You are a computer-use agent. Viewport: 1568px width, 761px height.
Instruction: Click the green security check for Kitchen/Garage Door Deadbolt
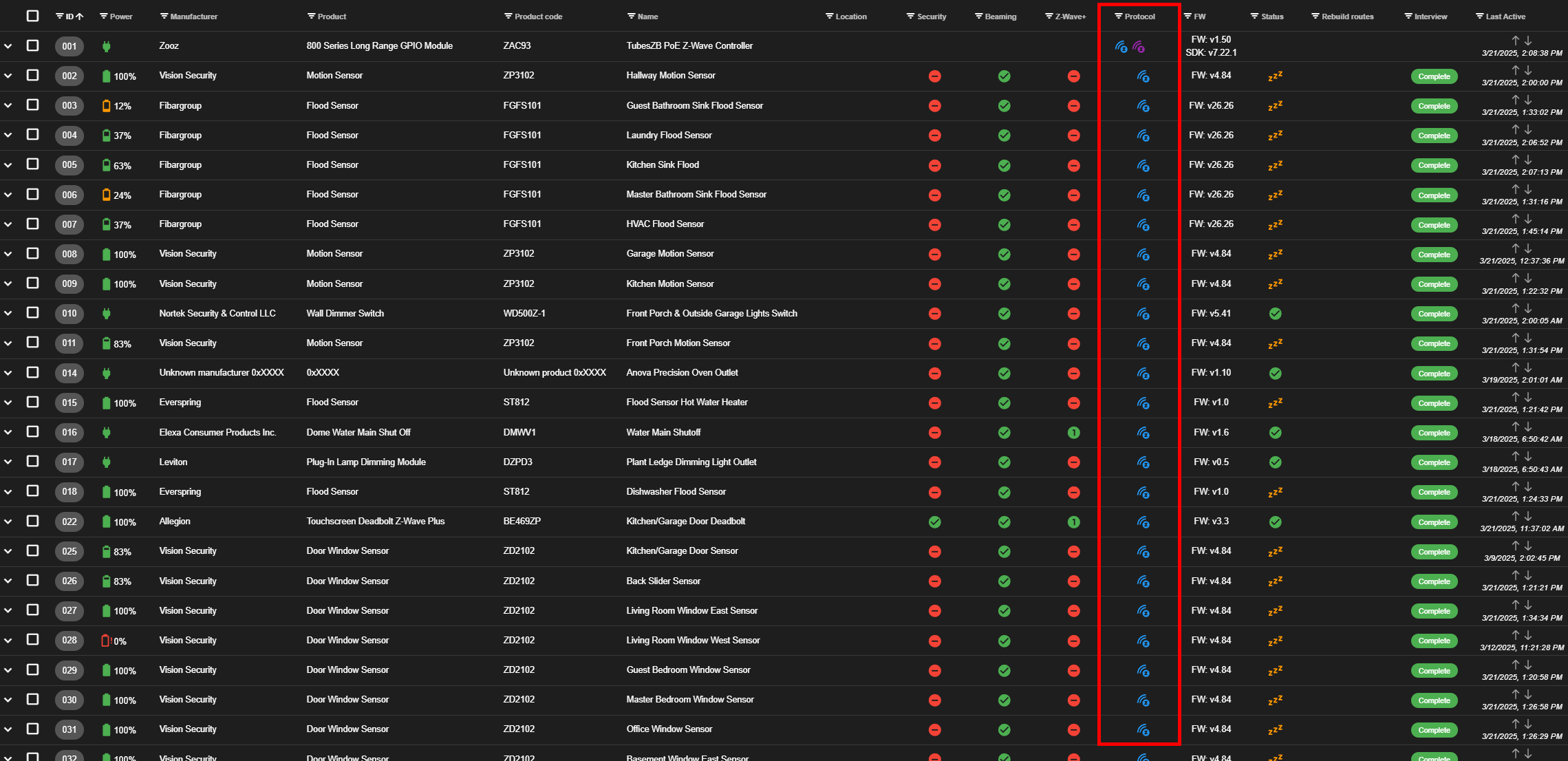[x=934, y=522]
